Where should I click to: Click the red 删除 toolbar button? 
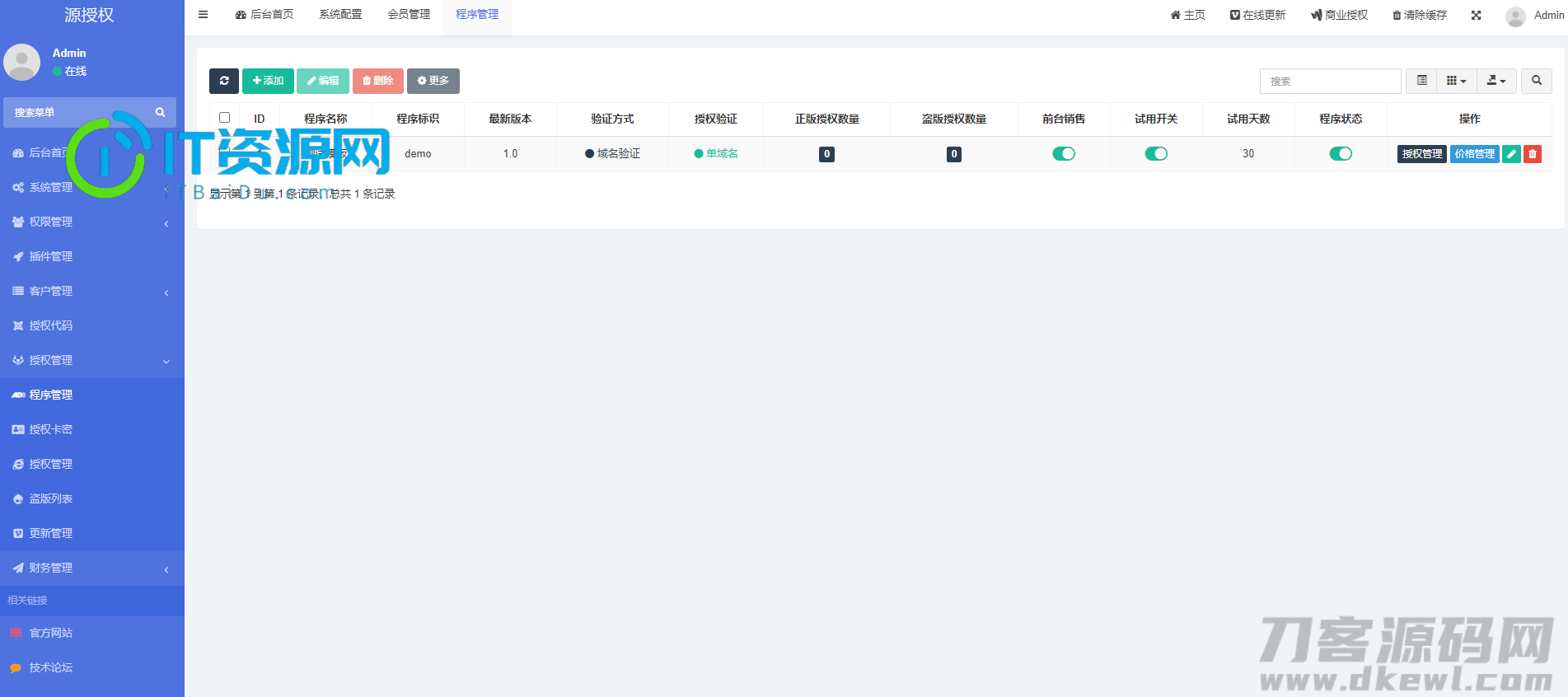(378, 81)
